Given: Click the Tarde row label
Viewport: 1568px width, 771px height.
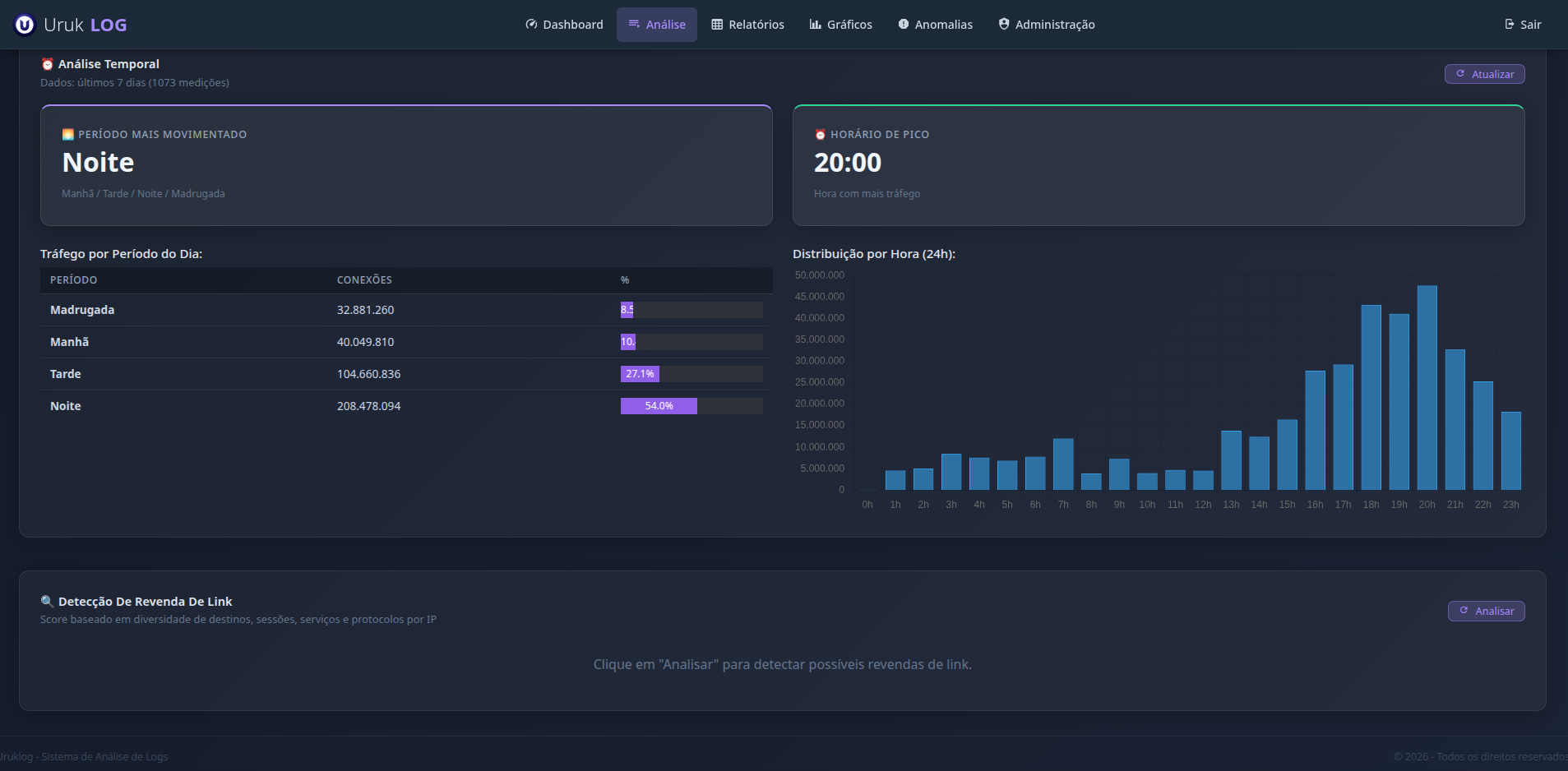Looking at the screenshot, I should [x=66, y=374].
